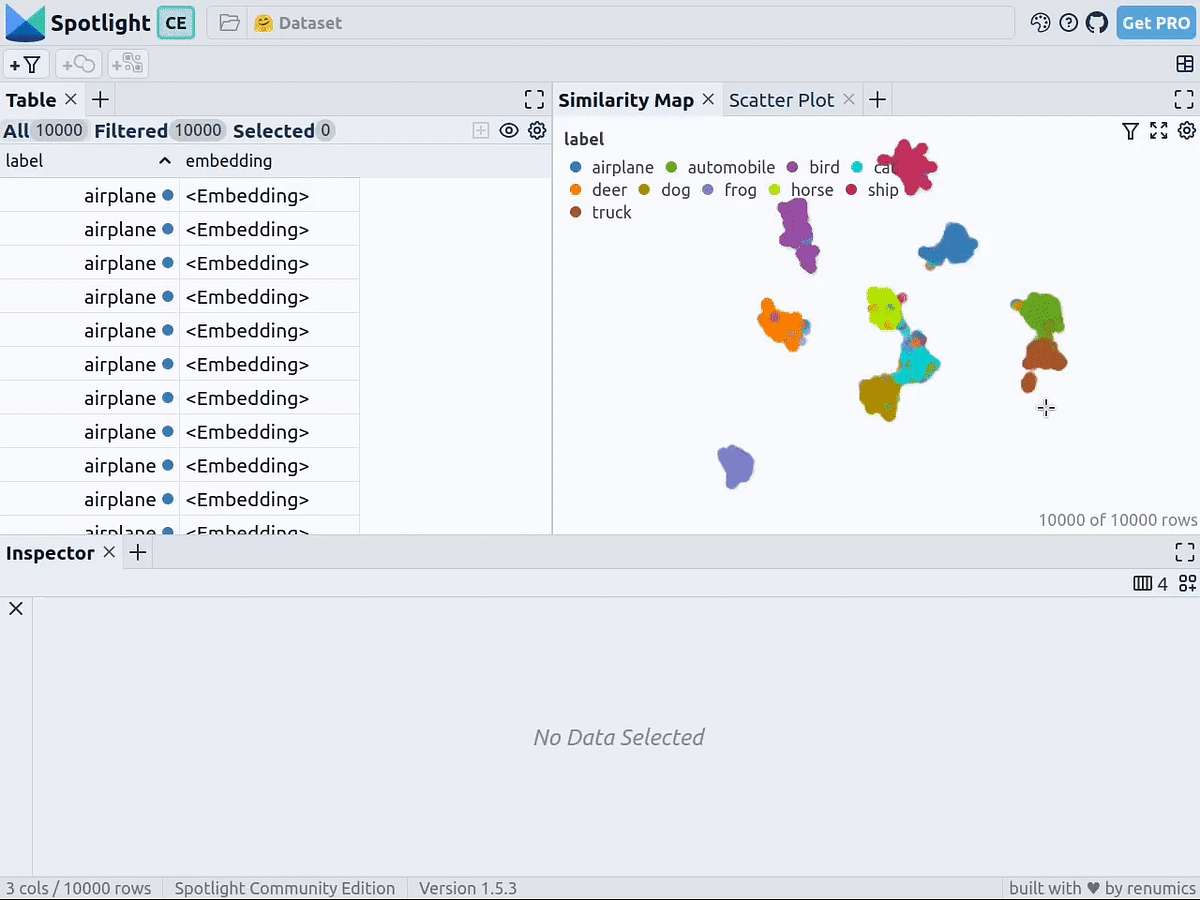Screen dimensions: 1200x900
Task: Select the filter icon in the Similarity Map
Action: 1130,131
